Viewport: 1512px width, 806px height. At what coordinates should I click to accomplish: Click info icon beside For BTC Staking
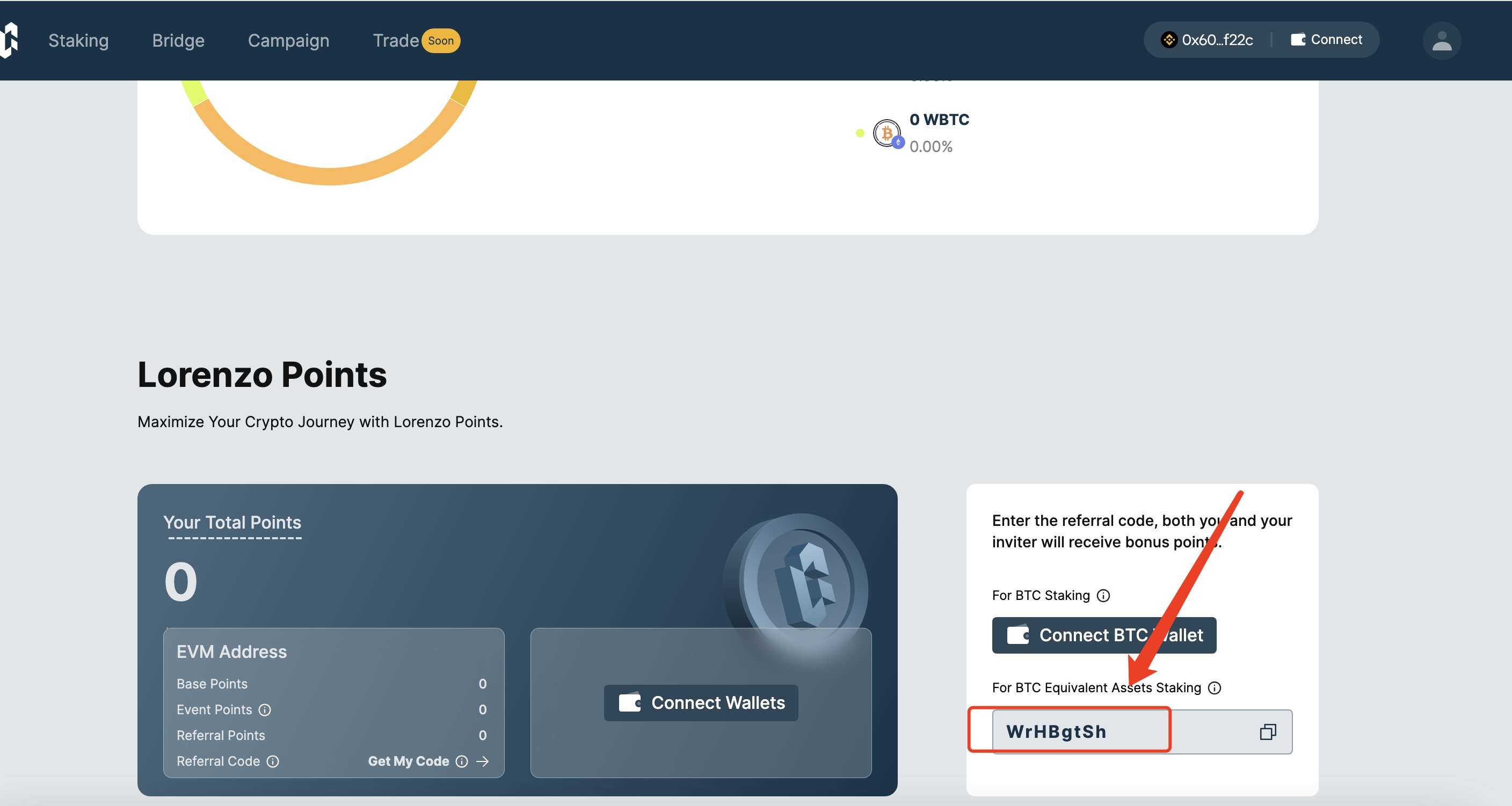[x=1103, y=596]
